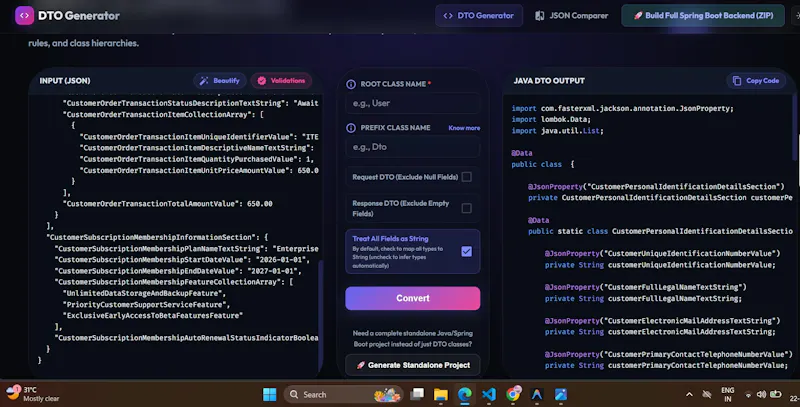
Task: Uncheck Treat All Fields as String
Action: [466, 251]
